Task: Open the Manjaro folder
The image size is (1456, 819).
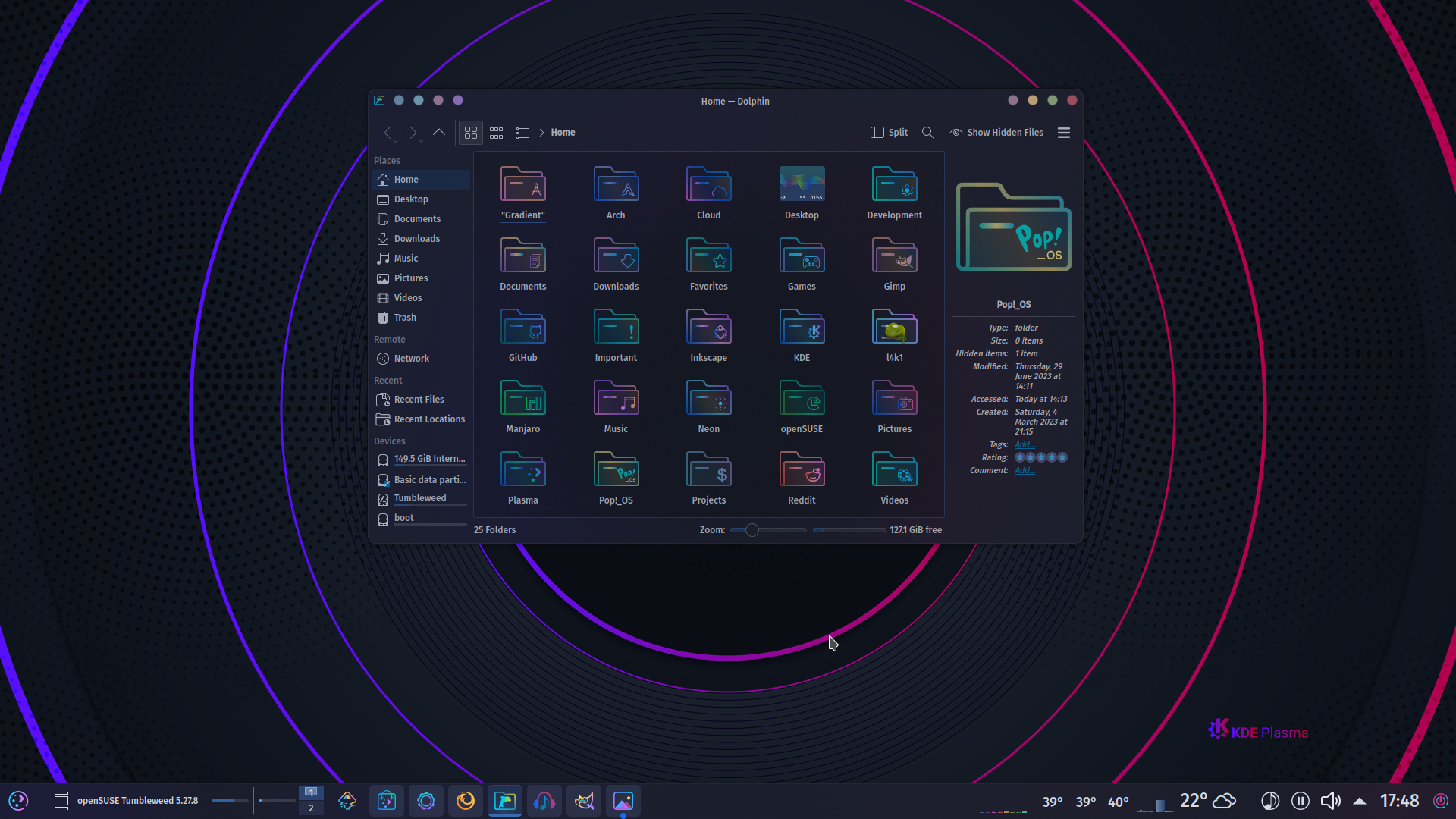Action: click(522, 406)
